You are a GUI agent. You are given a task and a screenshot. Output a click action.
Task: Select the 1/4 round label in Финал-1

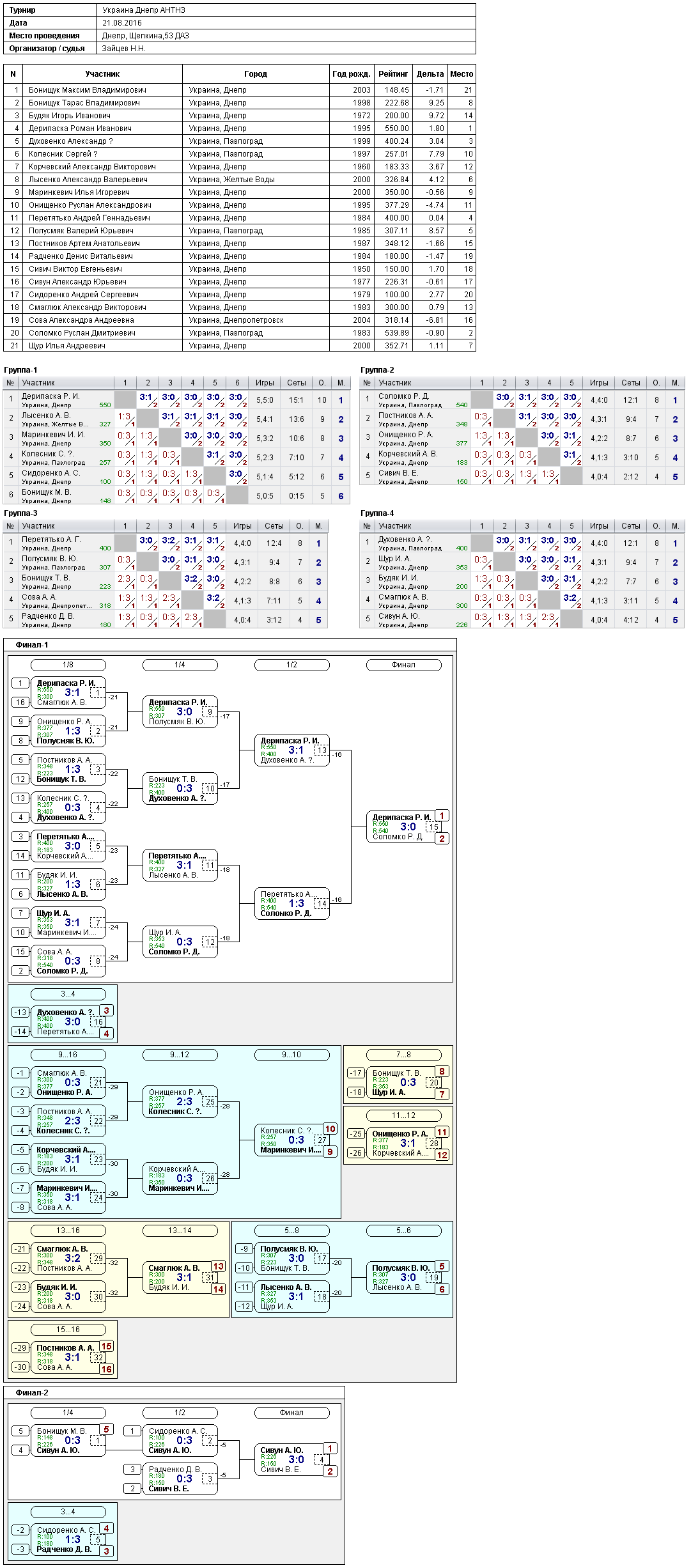180,665
